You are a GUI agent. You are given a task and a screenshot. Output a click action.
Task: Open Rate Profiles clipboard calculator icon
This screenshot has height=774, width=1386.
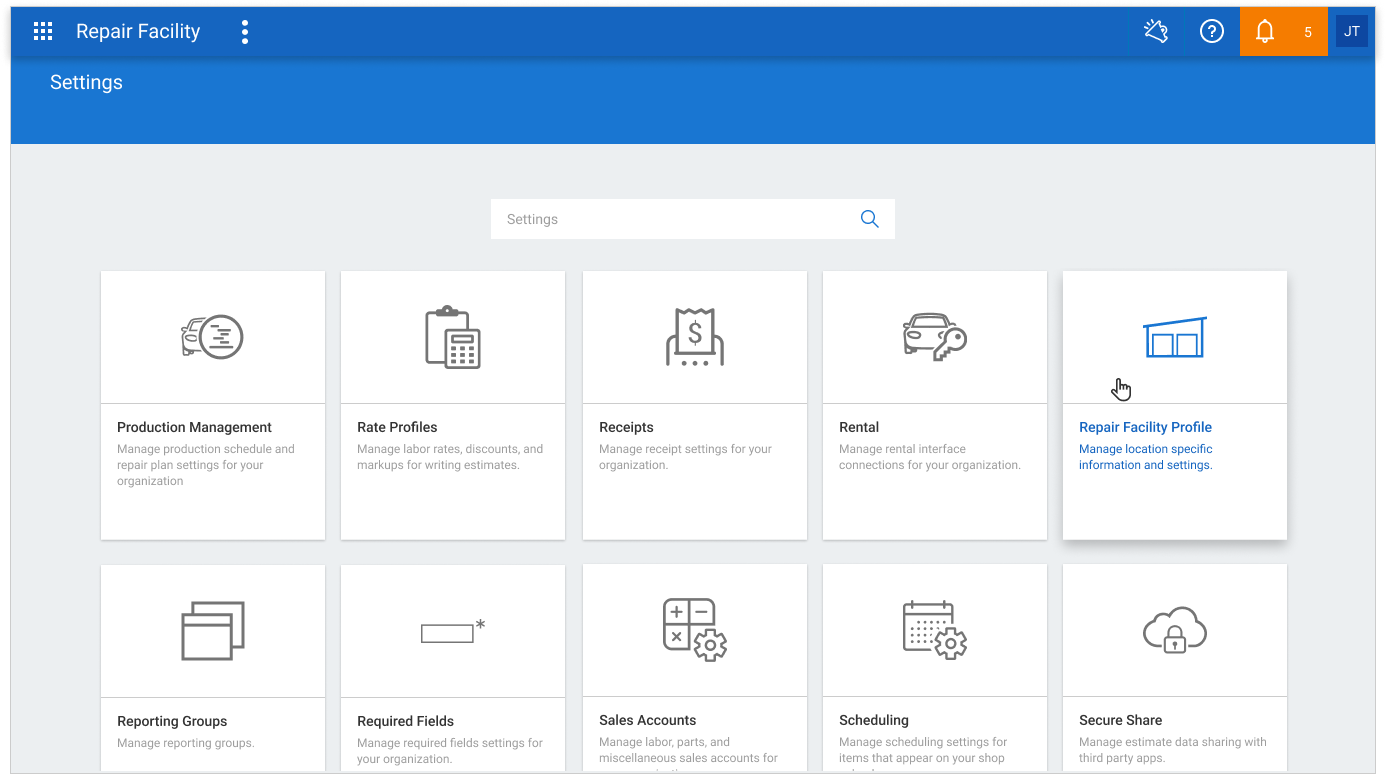[x=453, y=337]
